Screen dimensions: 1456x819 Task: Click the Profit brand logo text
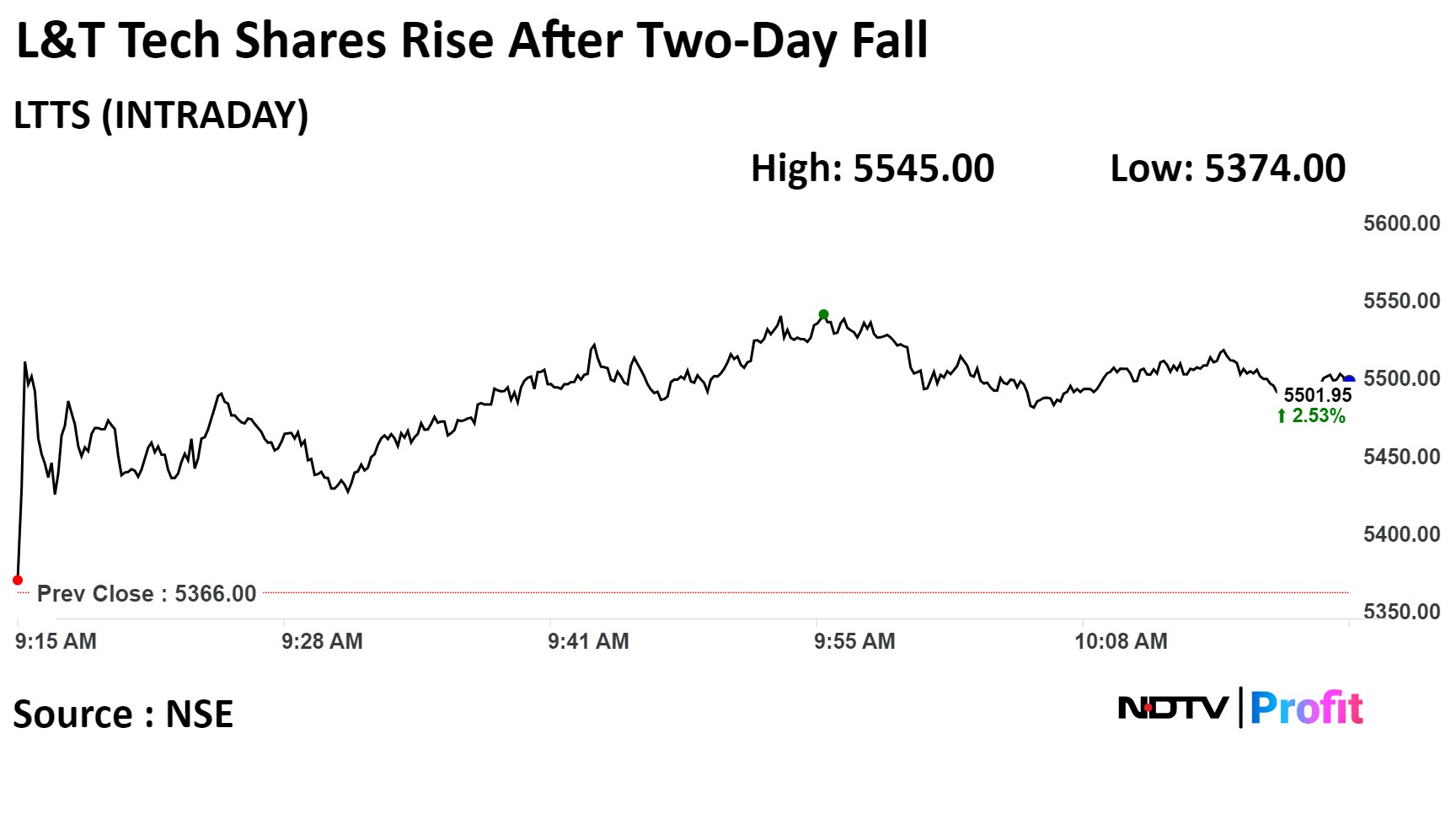pos(1306,708)
